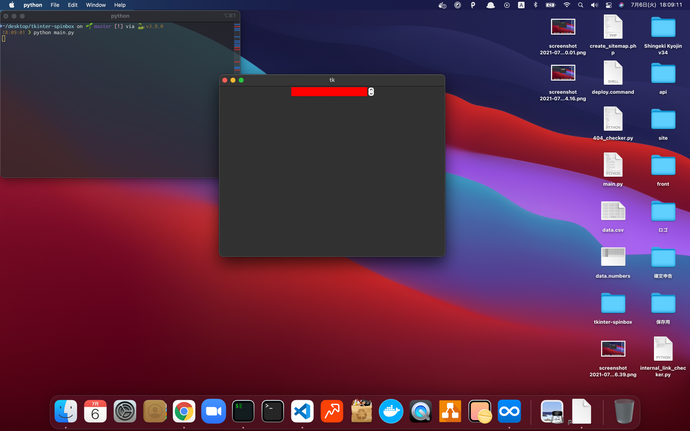690x431 pixels.
Task: Open Spotlight search in menu bar
Action: tap(580, 5)
